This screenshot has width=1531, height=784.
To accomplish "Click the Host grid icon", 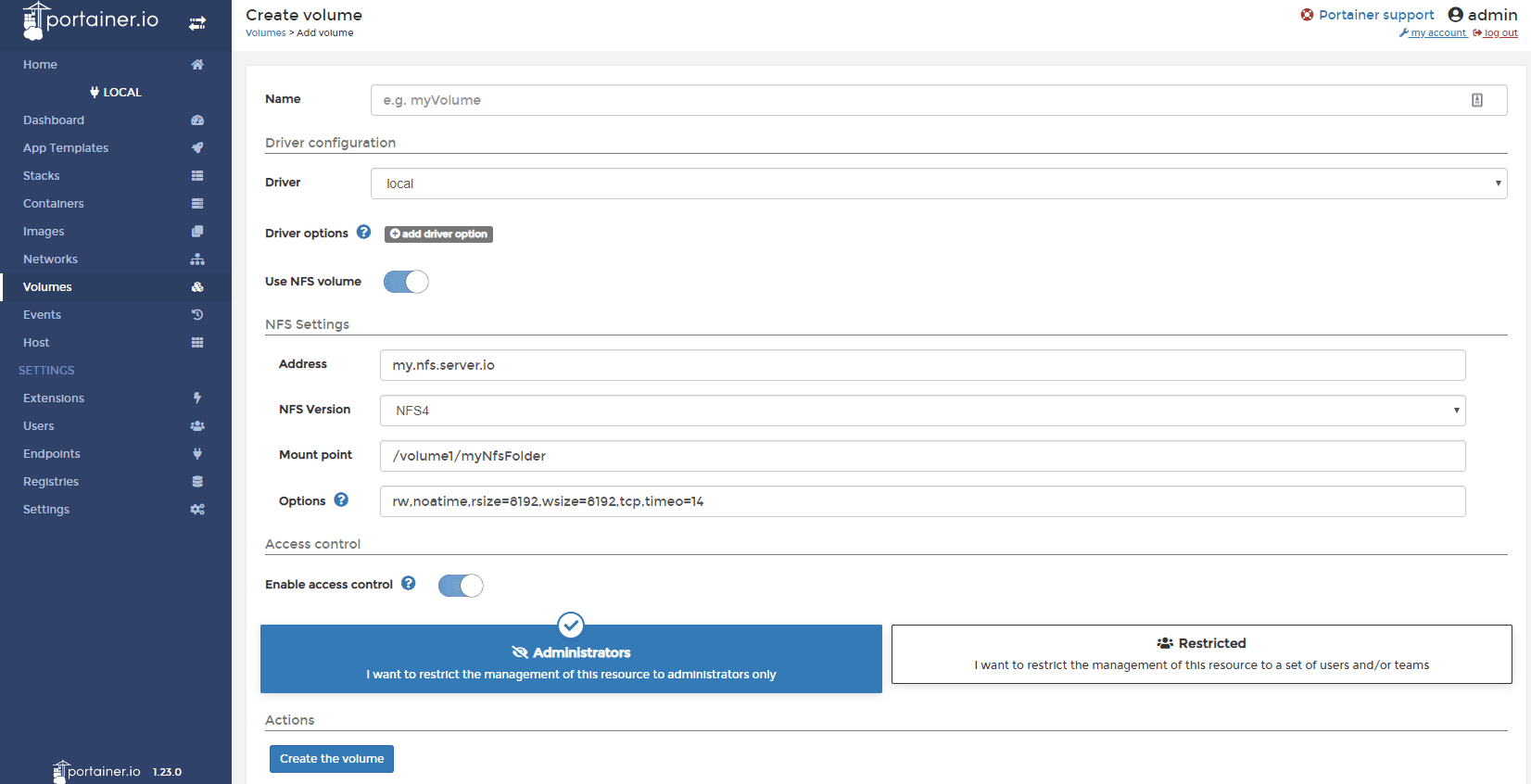I will click(197, 343).
